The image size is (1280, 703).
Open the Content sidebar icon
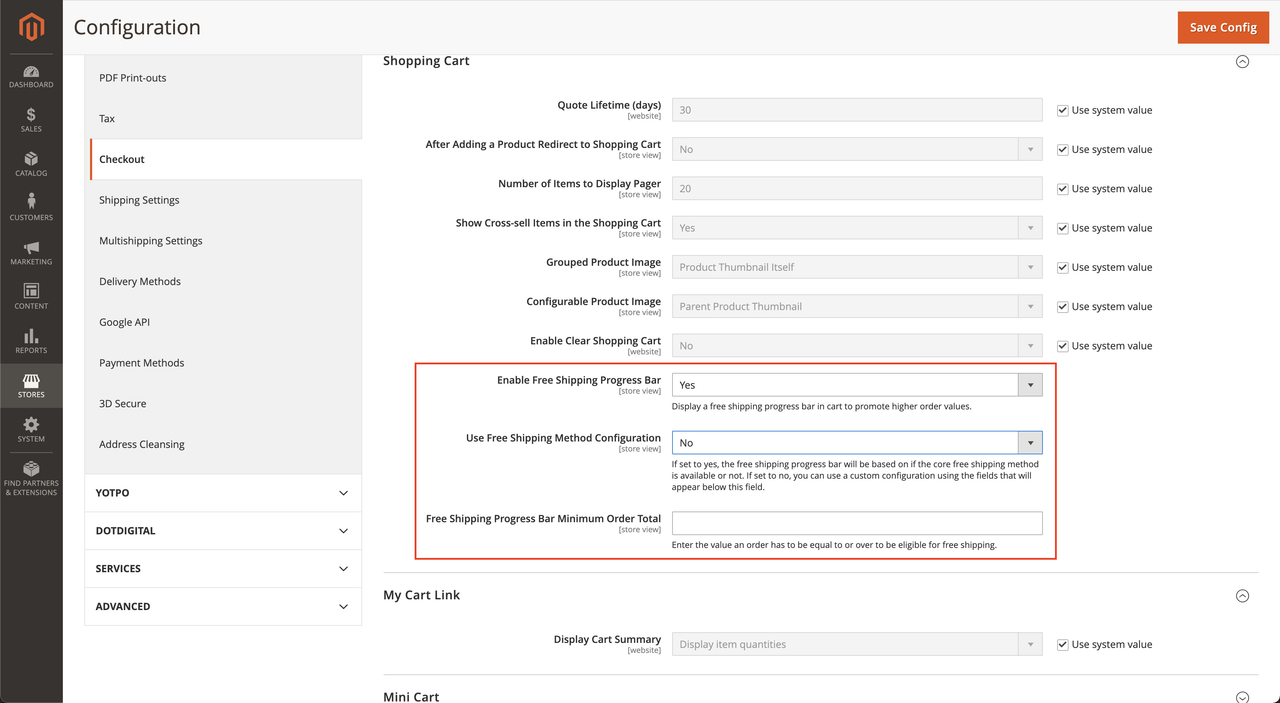pyautogui.click(x=31, y=297)
